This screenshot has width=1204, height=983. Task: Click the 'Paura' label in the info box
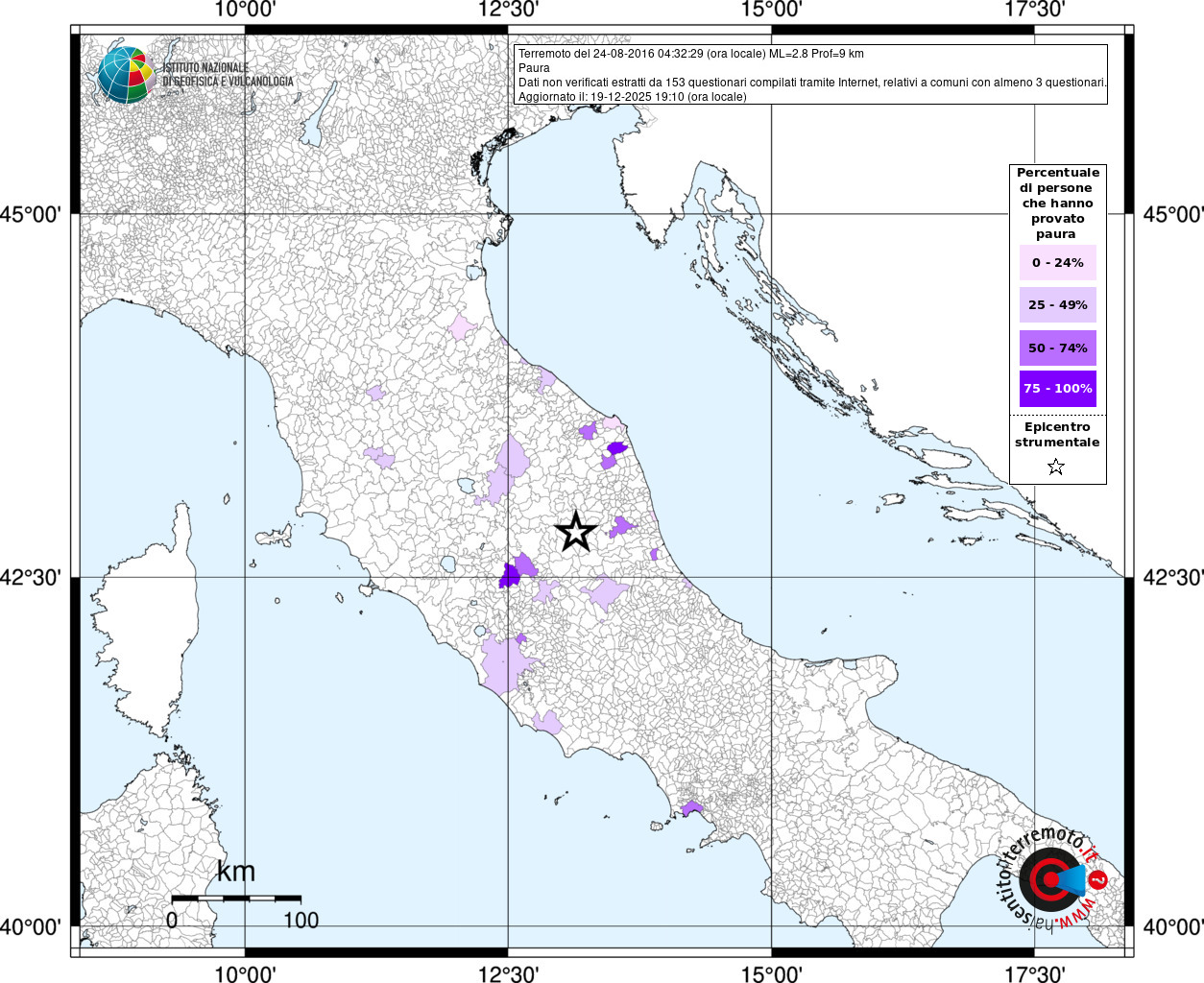pyautogui.click(x=534, y=68)
